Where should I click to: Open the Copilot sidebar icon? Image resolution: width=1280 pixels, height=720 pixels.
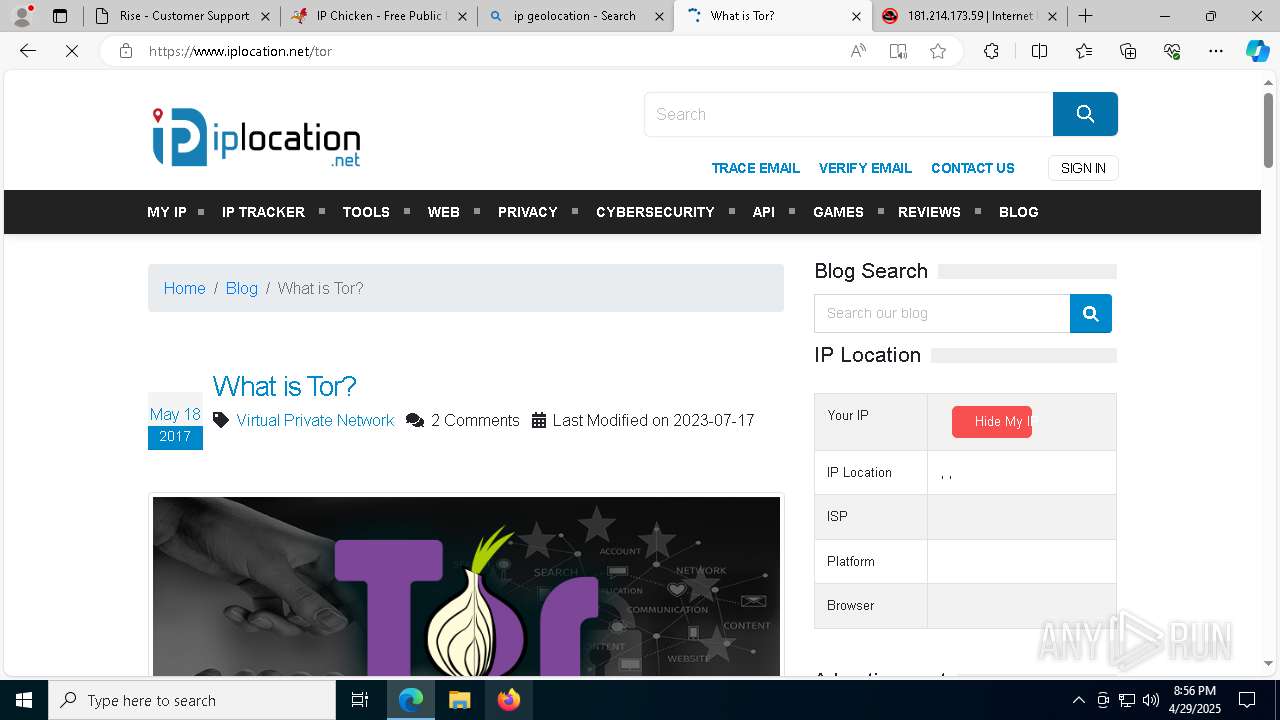pyautogui.click(x=1257, y=51)
